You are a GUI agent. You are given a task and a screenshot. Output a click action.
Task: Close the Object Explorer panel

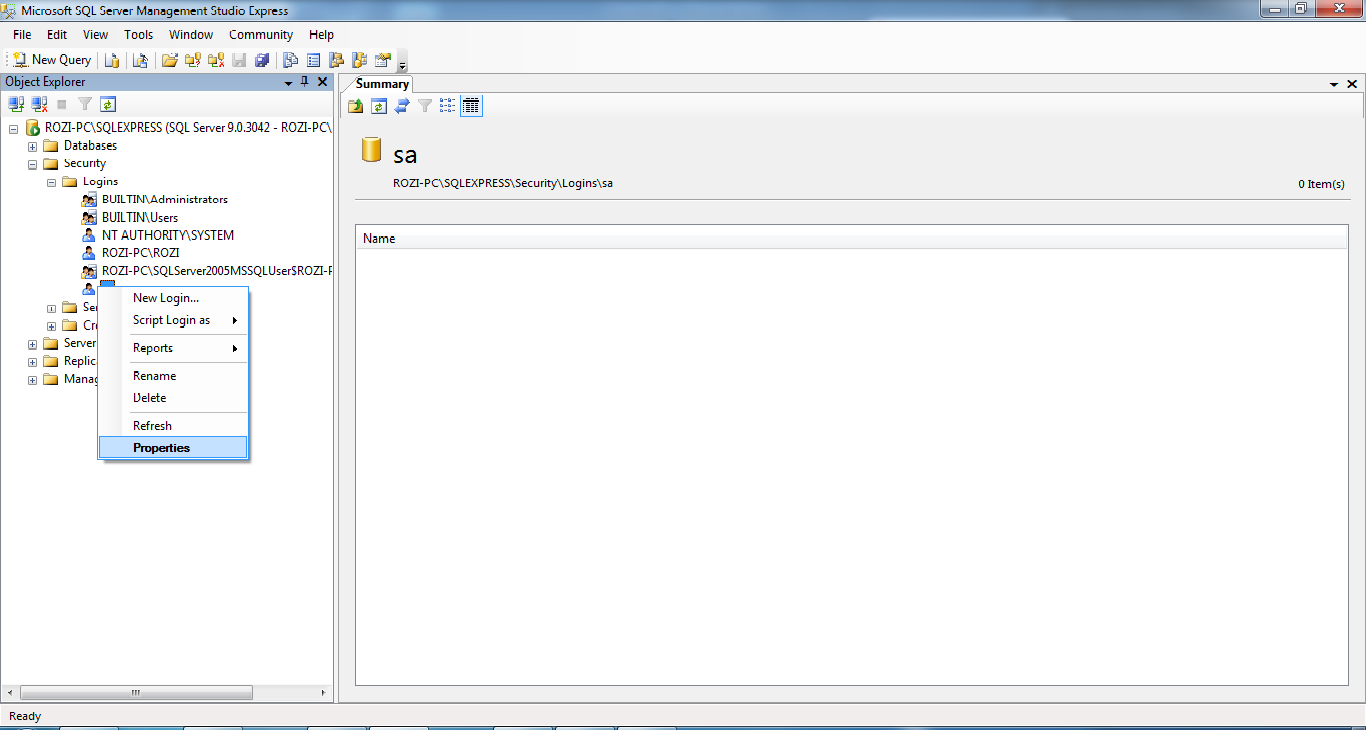(x=322, y=82)
